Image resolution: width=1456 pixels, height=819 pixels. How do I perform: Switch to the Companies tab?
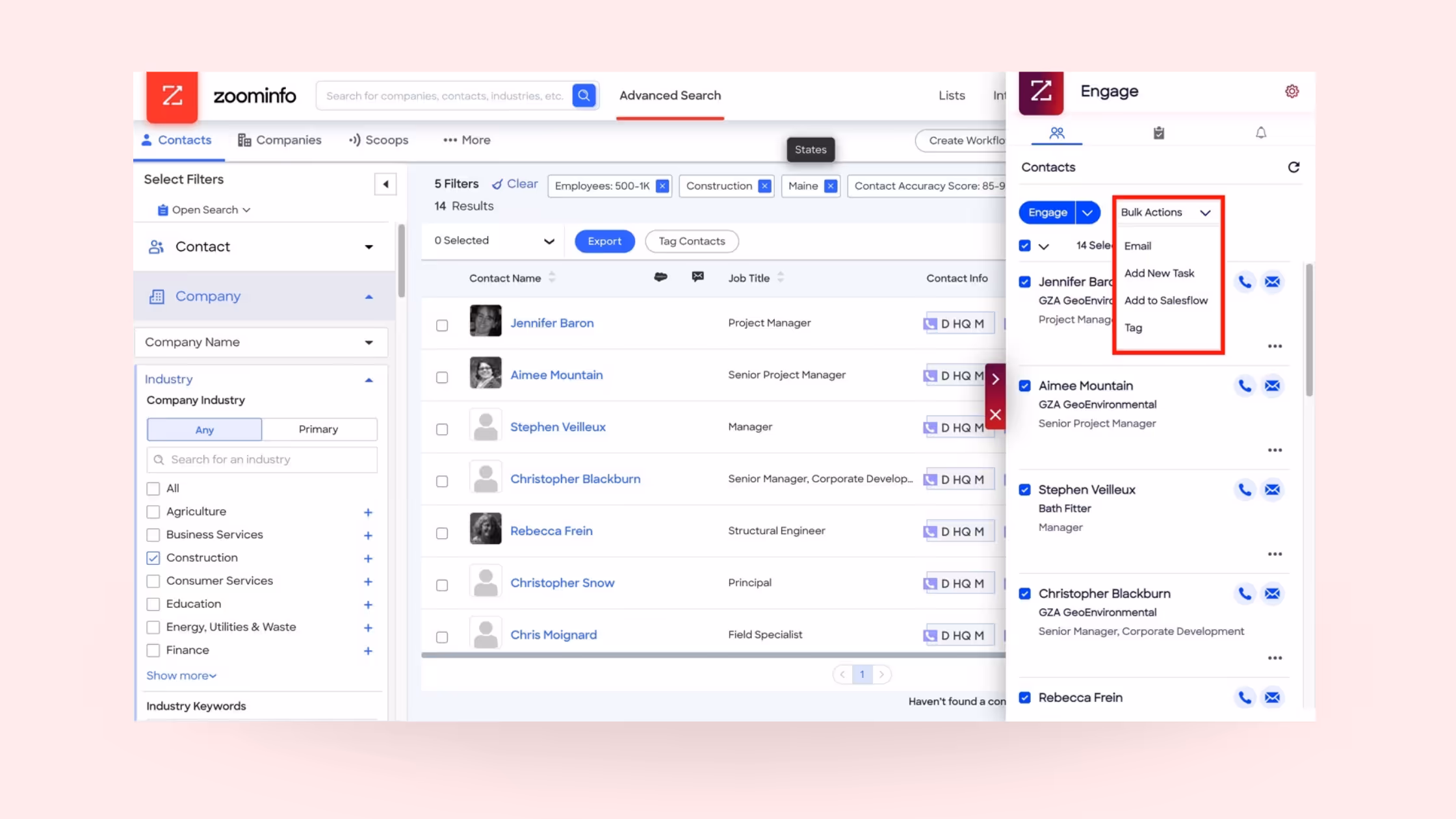click(x=279, y=140)
